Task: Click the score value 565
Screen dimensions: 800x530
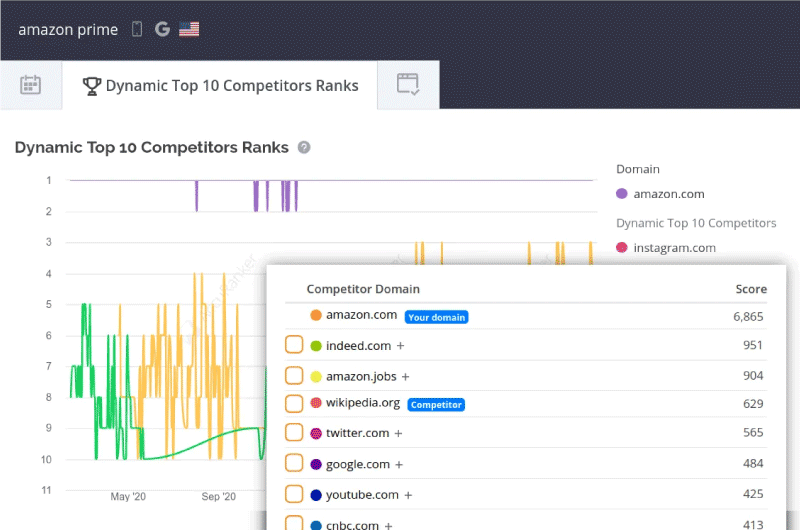Action: coord(753,433)
